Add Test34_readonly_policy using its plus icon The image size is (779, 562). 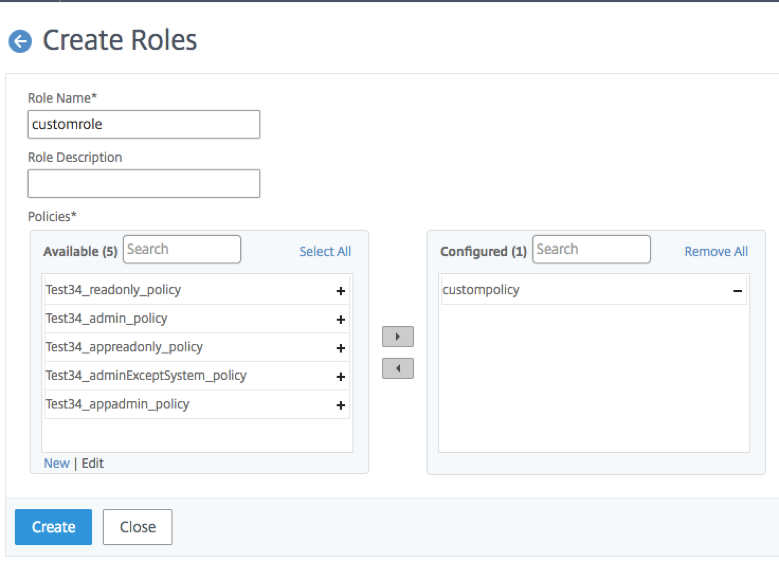pos(340,291)
